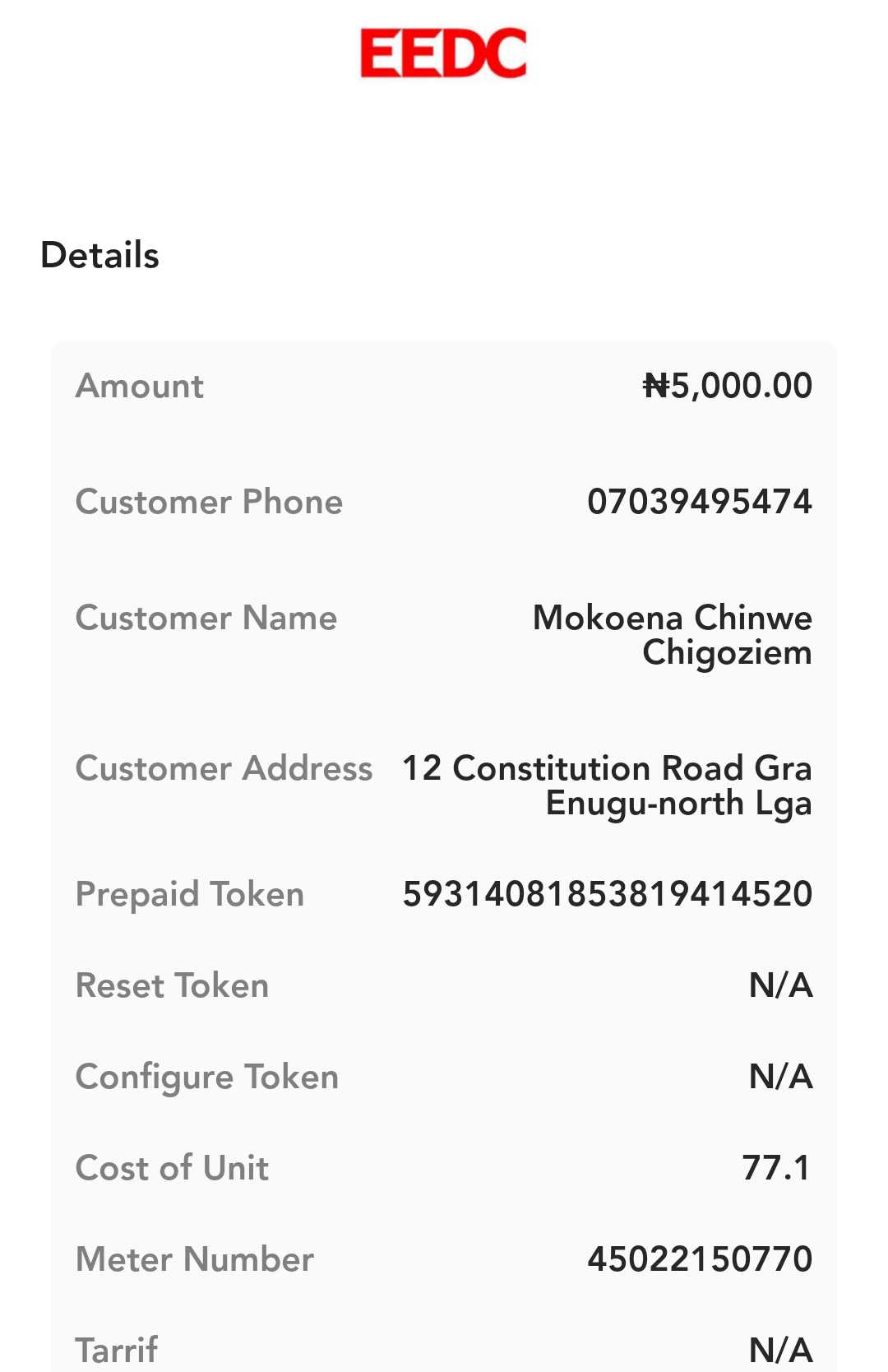
Task: Tap the Customer Address label
Action: pyautogui.click(x=224, y=768)
